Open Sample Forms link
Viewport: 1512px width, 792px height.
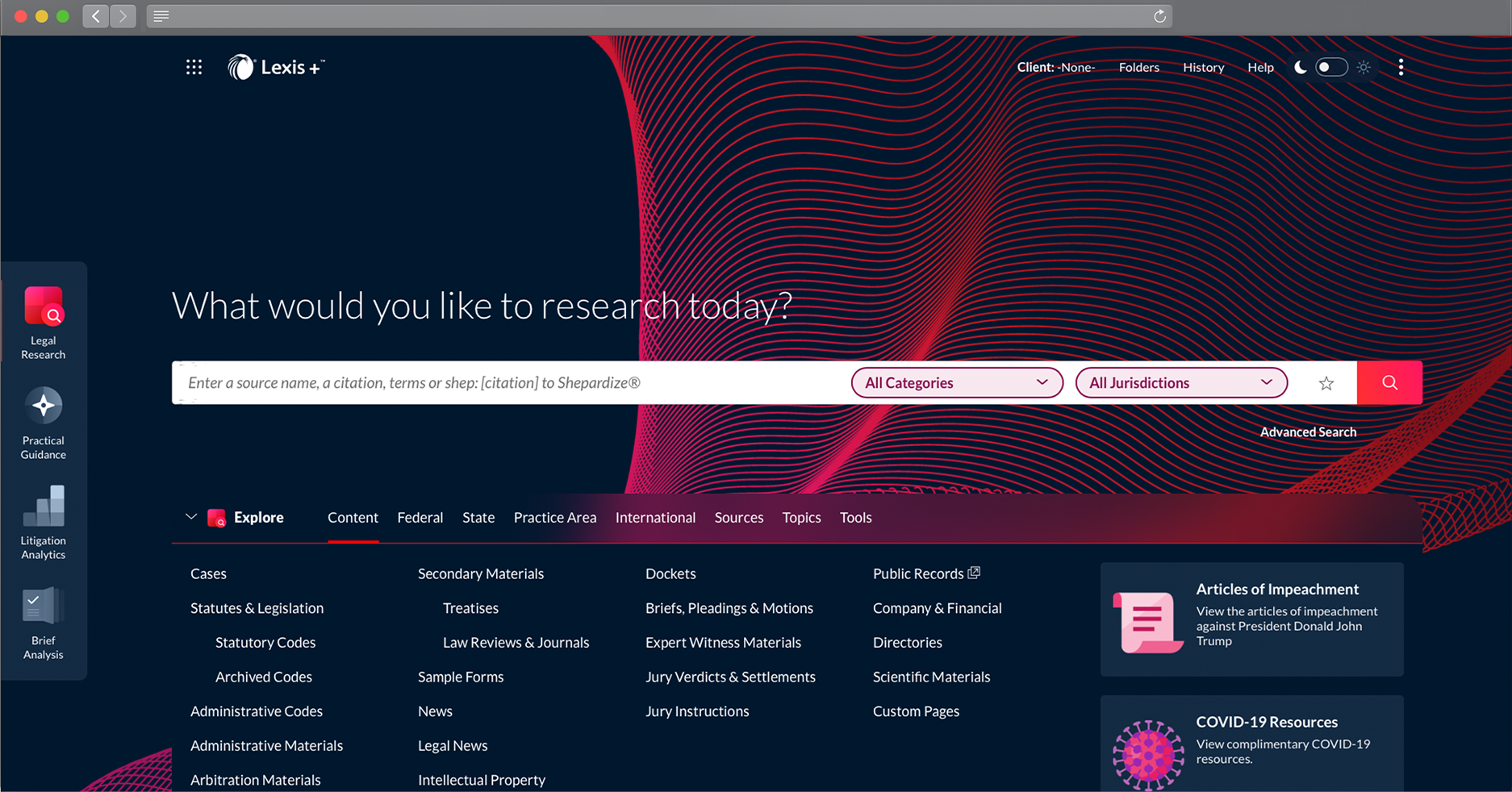461,677
